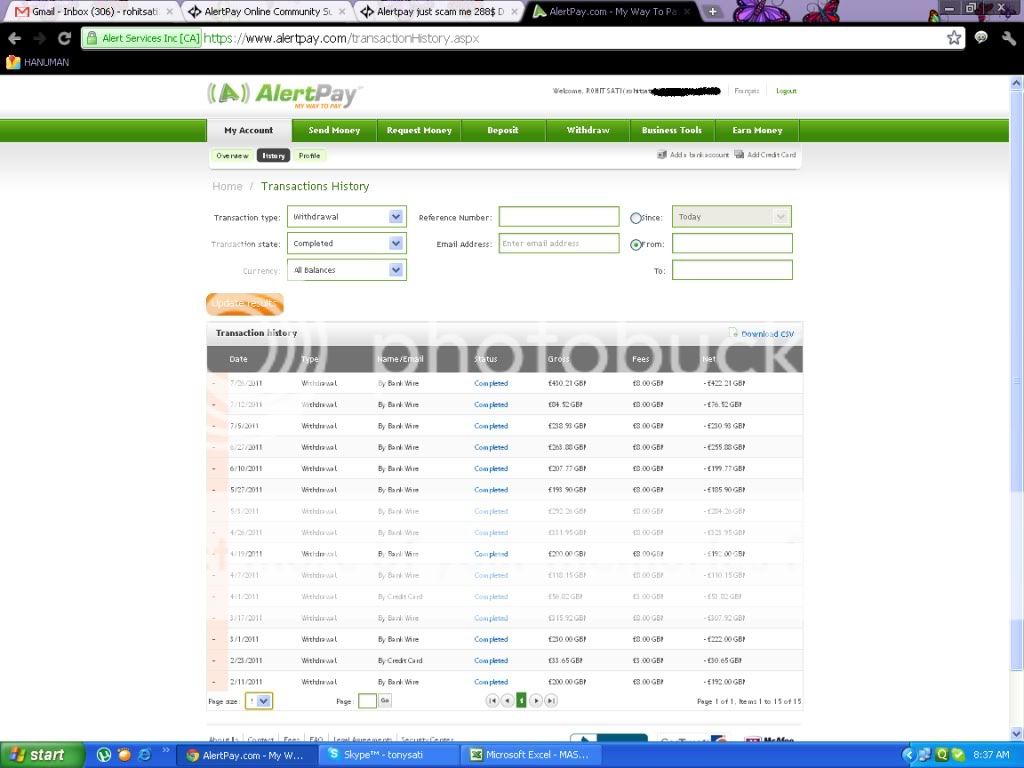The image size is (1024, 768).
Task: Click the Update results button
Action: 245,304
